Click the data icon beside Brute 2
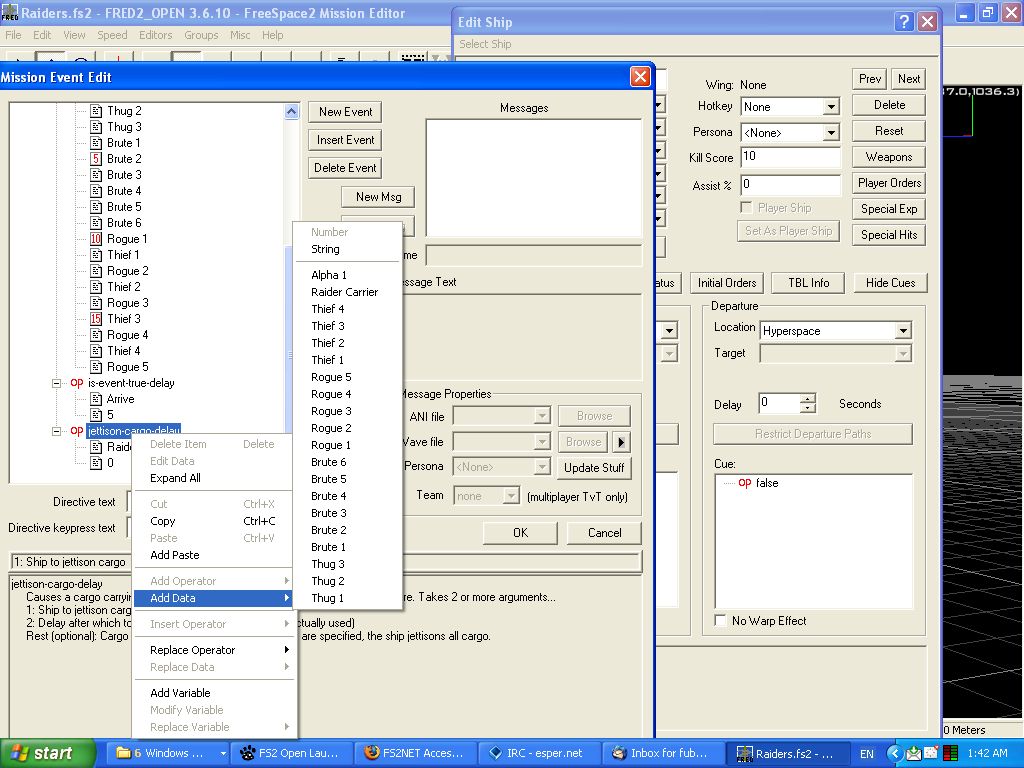The height and width of the screenshot is (768, 1024). click(x=96, y=159)
